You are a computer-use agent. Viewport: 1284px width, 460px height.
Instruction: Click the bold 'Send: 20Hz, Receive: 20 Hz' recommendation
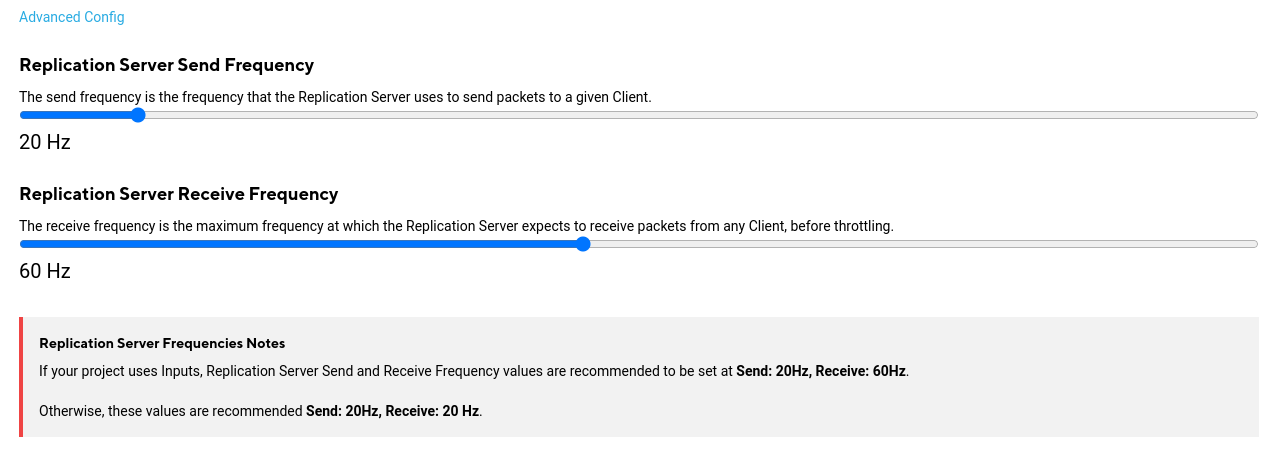pos(392,411)
